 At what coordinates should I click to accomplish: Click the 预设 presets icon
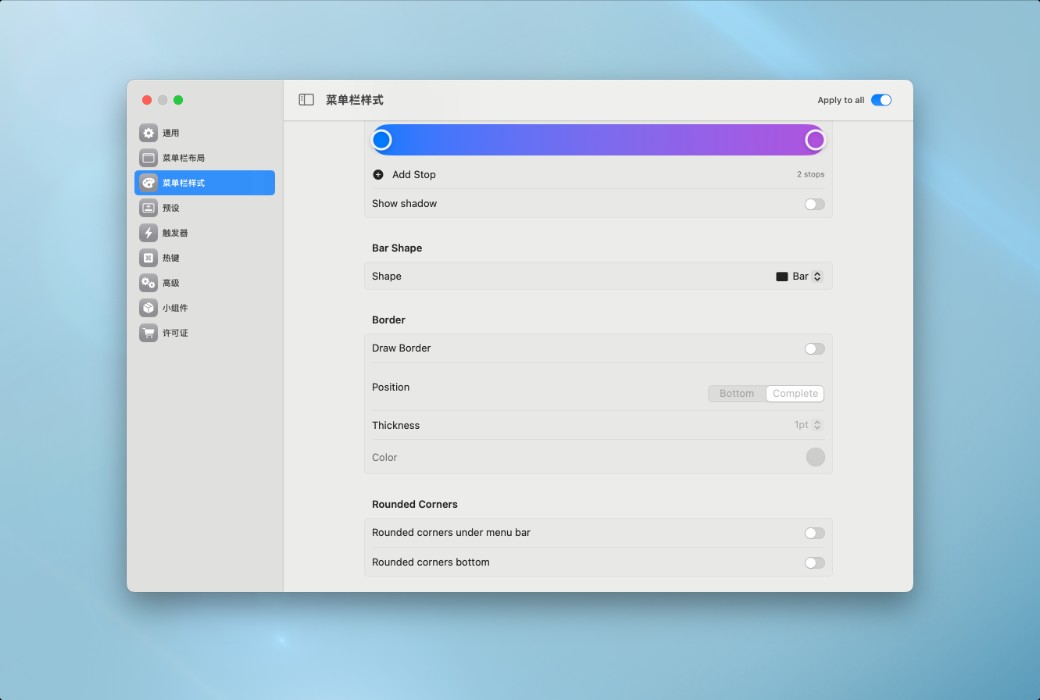tap(149, 208)
